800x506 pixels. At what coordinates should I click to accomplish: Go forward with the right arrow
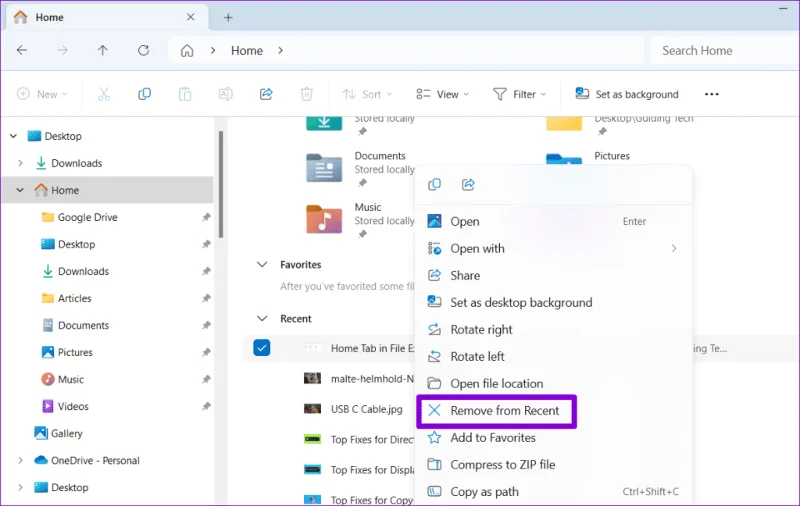(62, 50)
